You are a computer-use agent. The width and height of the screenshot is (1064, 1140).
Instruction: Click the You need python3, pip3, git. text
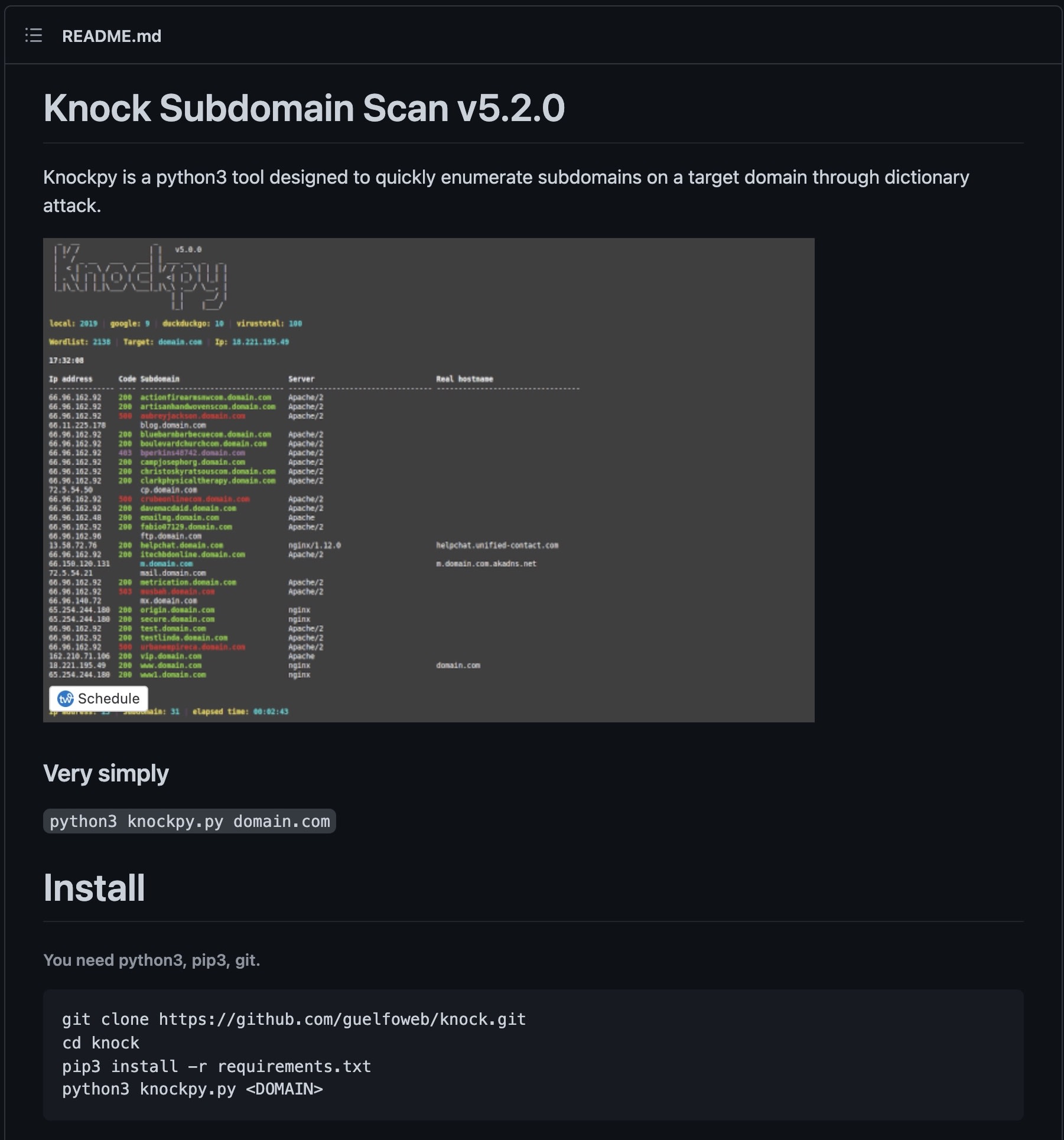(152, 960)
